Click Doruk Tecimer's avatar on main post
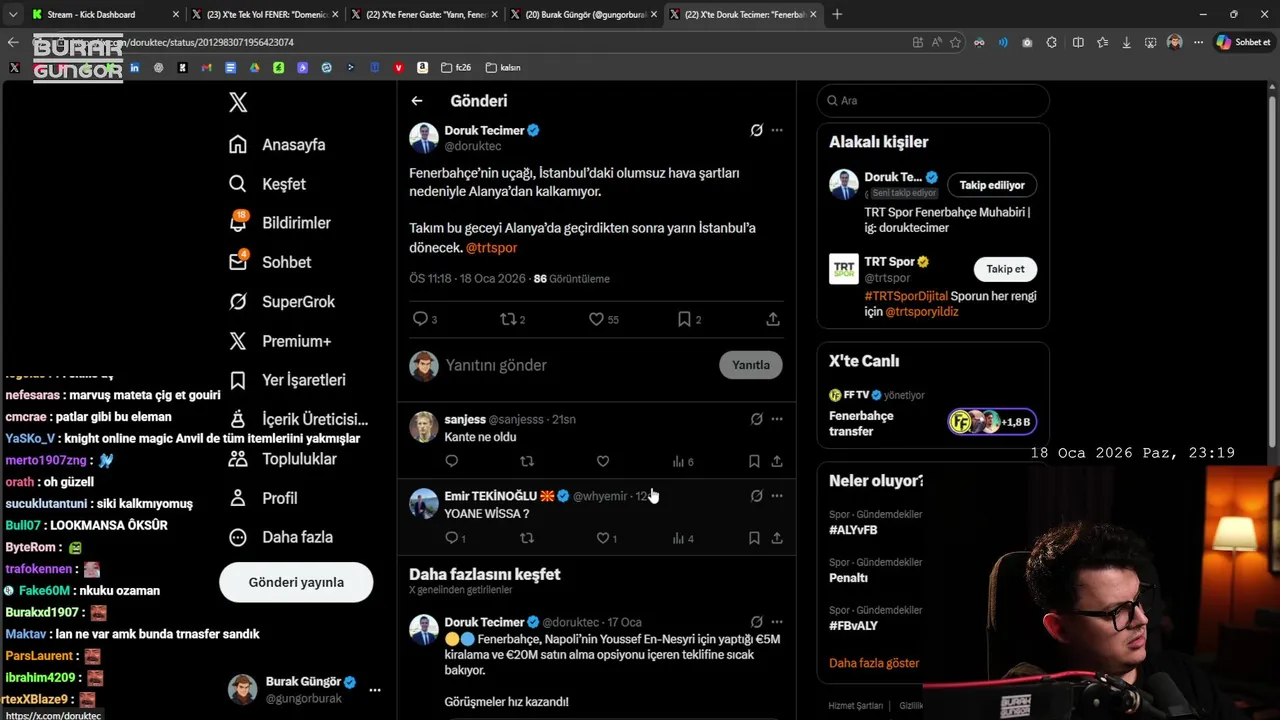This screenshot has width=1280, height=720. [x=424, y=138]
